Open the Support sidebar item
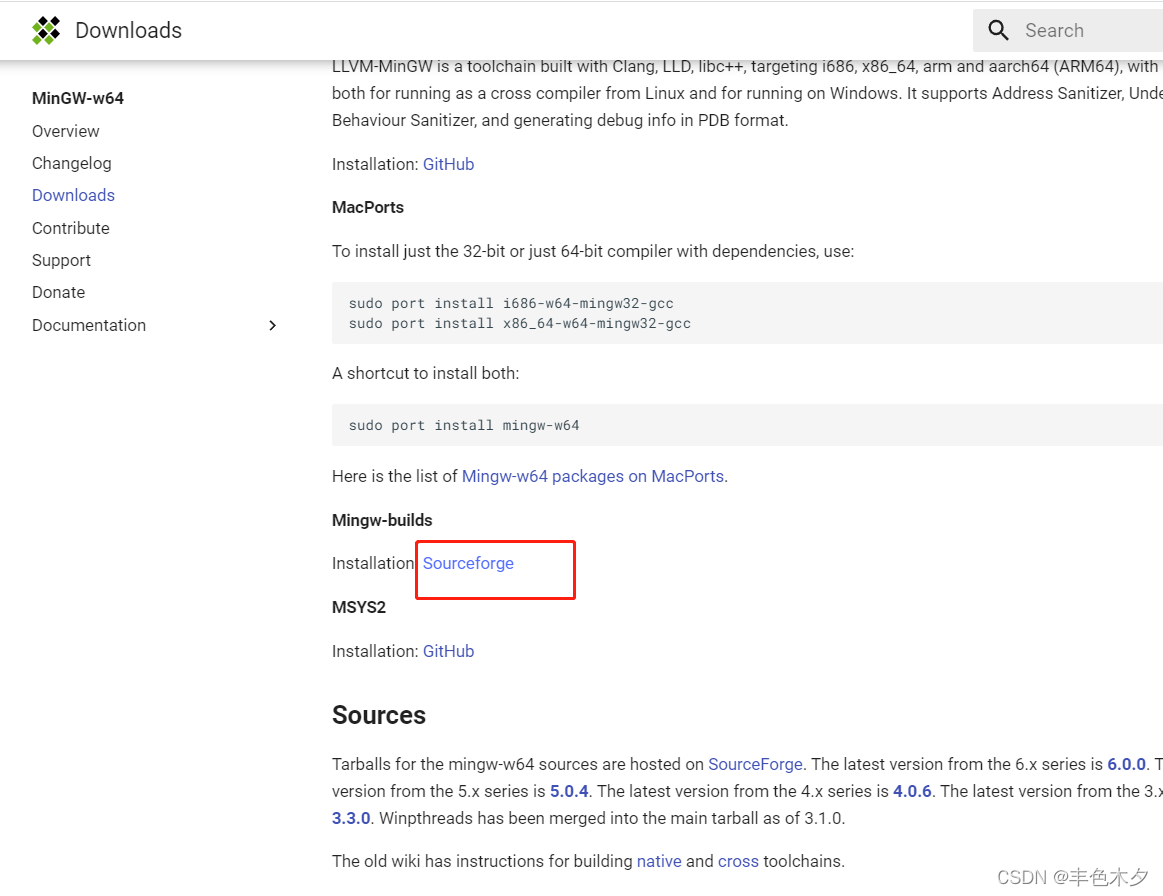The image size is (1163, 896). pos(61,260)
